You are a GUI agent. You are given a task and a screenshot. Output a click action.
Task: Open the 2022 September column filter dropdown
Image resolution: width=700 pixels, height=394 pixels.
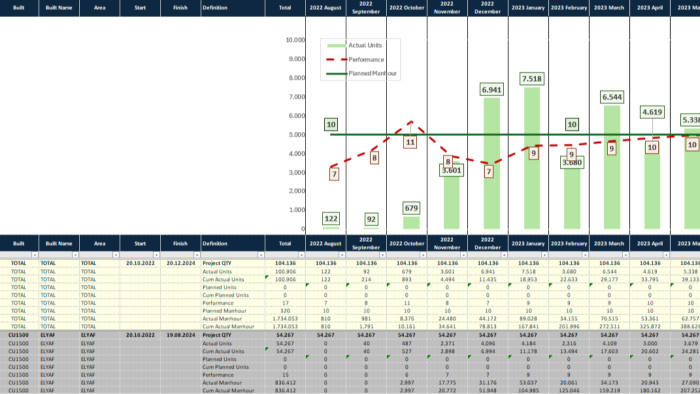pyautogui.click(x=383, y=255)
